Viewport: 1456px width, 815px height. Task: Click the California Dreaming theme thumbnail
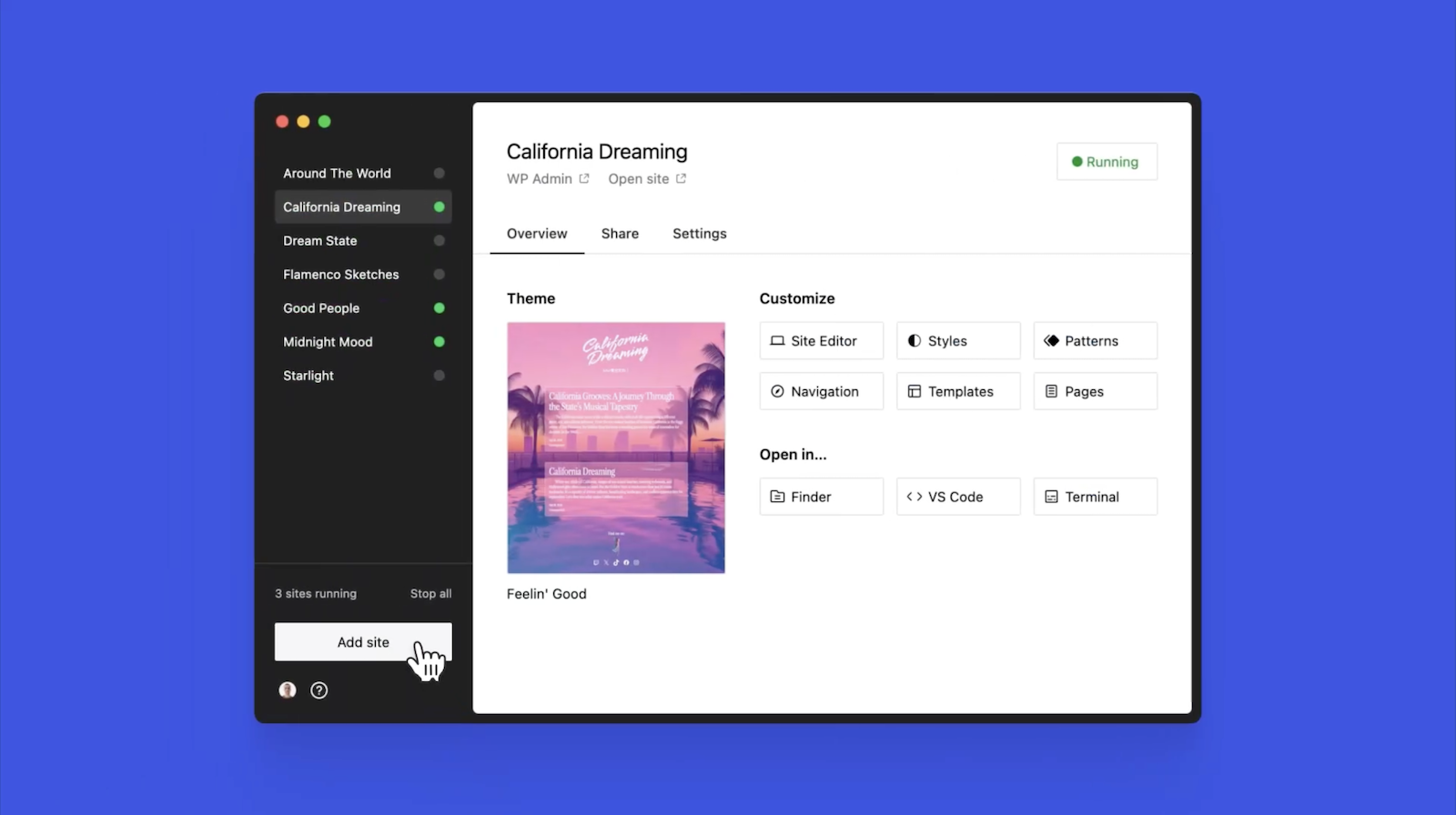tap(616, 448)
